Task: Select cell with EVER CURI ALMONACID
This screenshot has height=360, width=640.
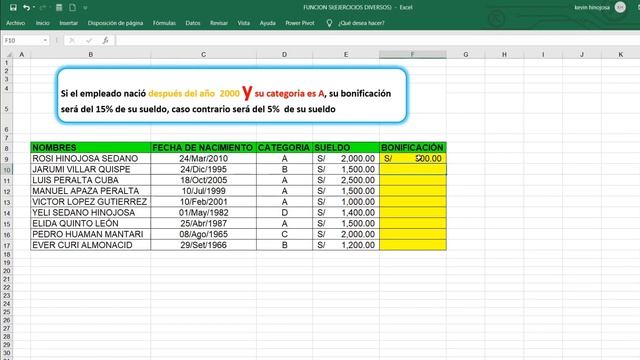Action: coord(91,245)
